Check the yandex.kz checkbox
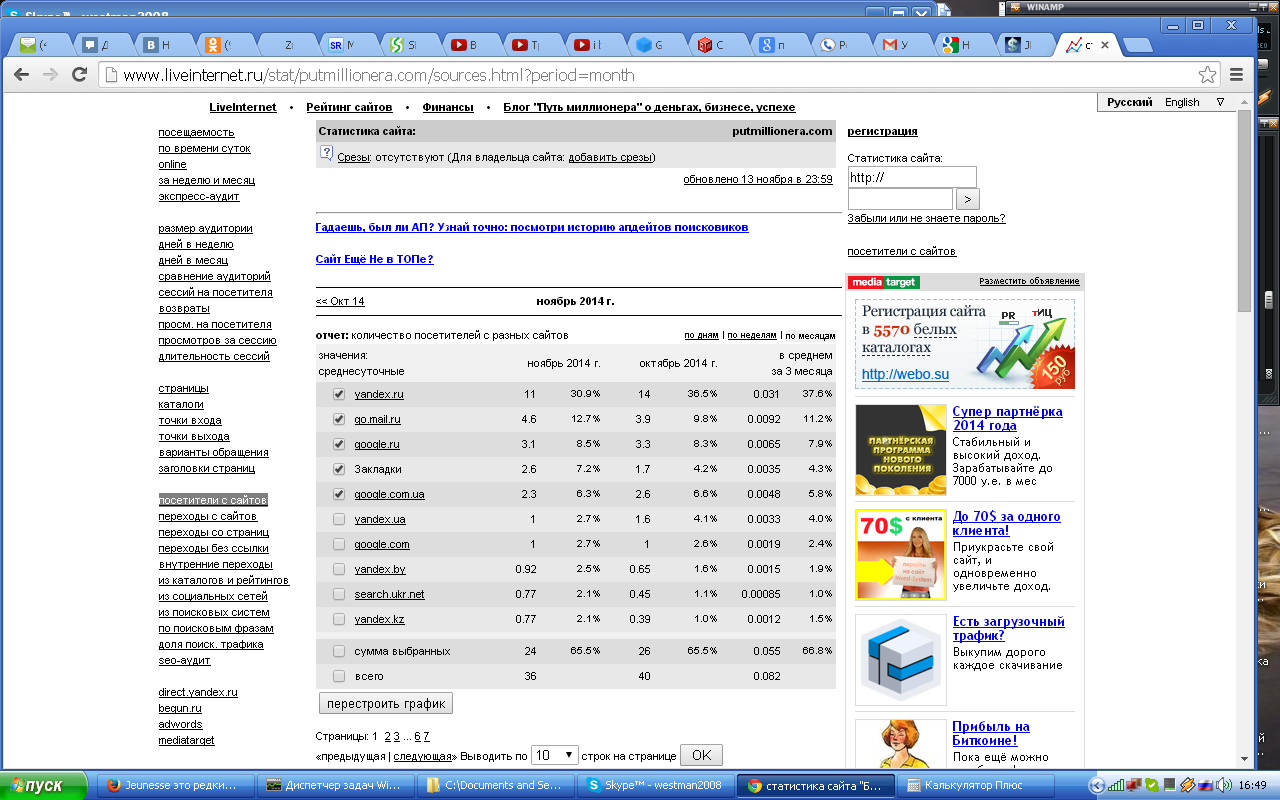The image size is (1280, 800). coord(339,619)
